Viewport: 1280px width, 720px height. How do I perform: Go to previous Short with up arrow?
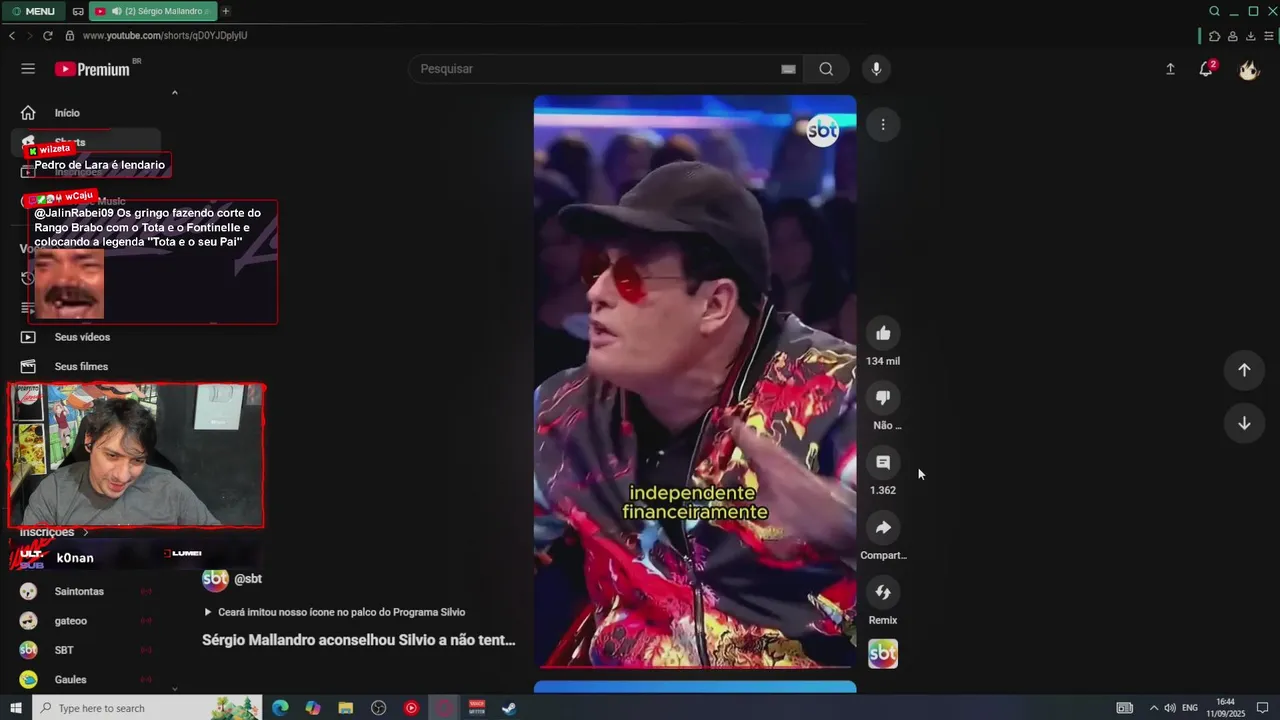[1244, 370]
